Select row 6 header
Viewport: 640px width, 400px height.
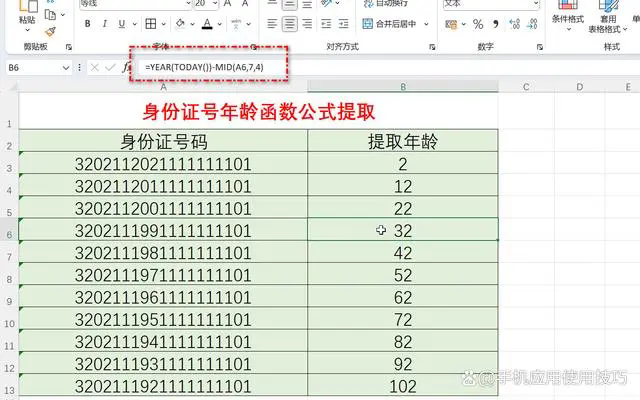(x=9, y=231)
